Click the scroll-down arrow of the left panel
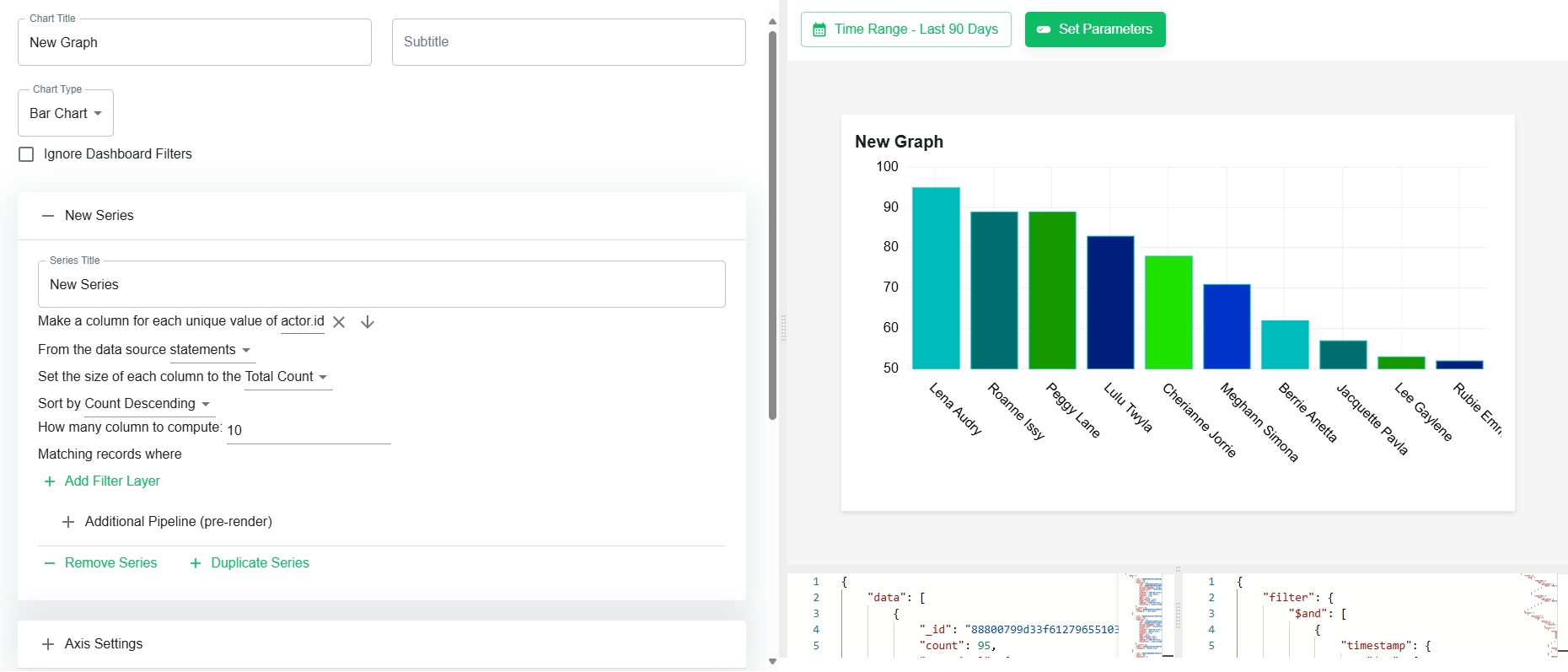This screenshot has height=672, width=1568. click(x=772, y=662)
